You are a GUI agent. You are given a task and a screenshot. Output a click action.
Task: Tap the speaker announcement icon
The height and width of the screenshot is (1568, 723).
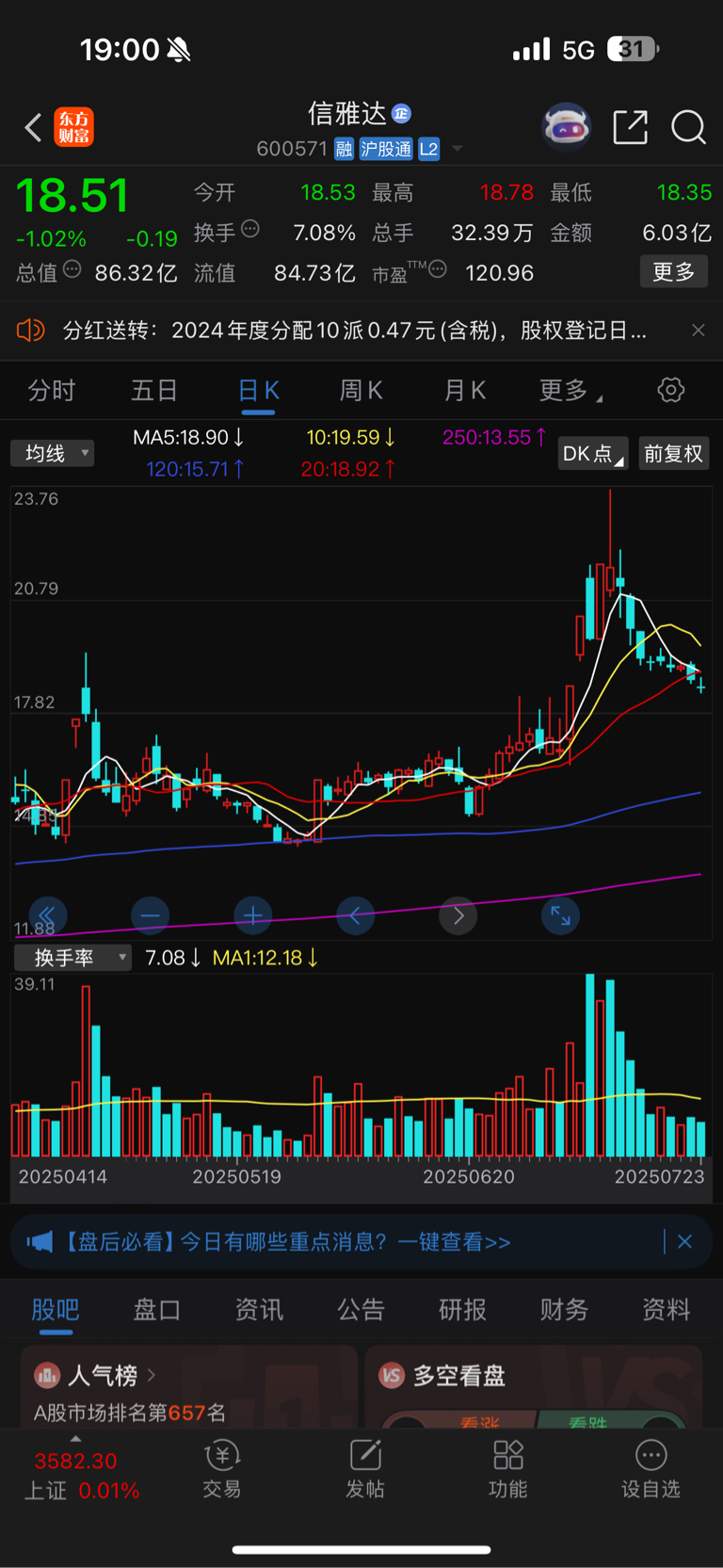(x=30, y=331)
